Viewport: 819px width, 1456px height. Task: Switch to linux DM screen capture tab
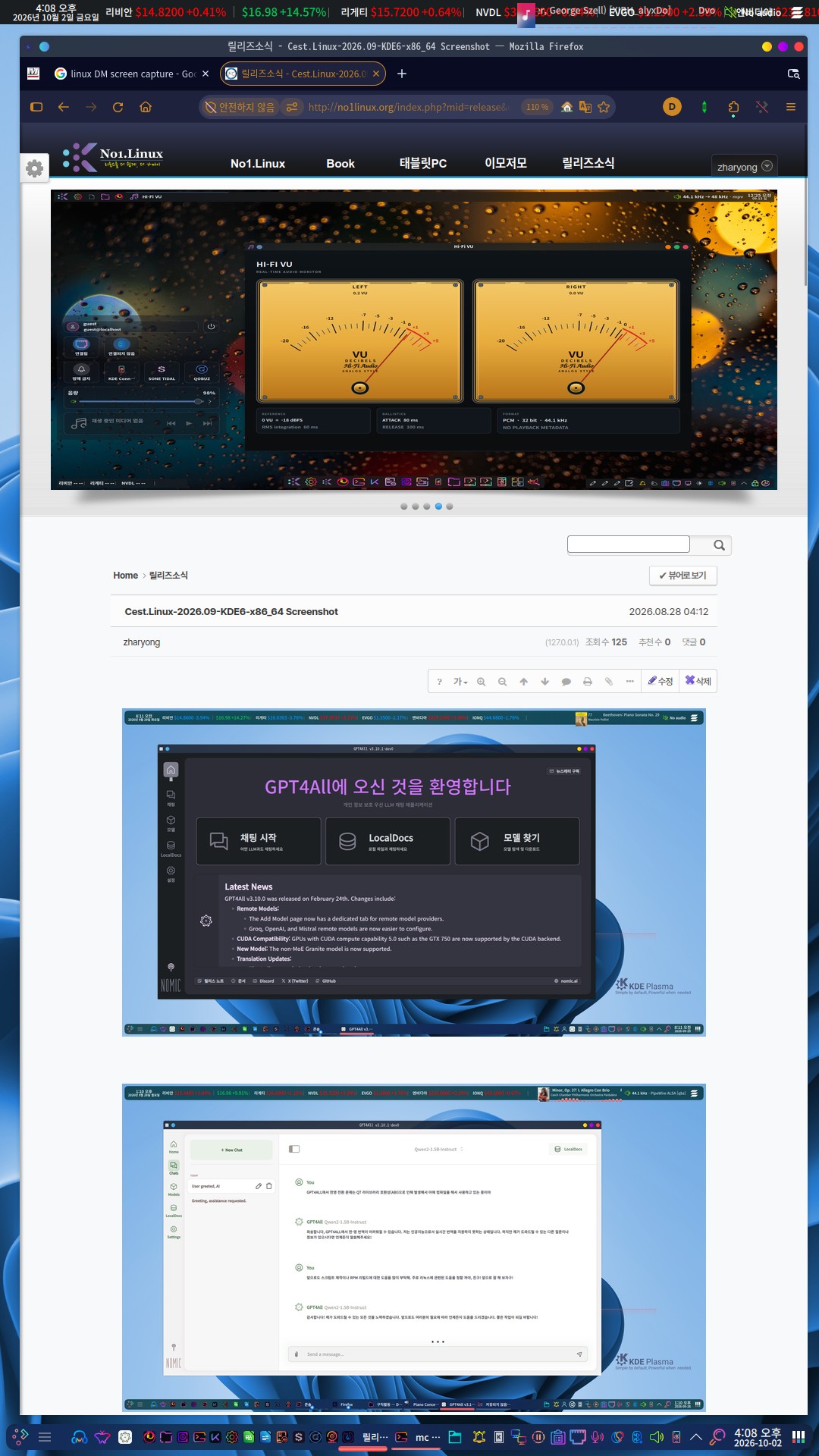coord(131,74)
